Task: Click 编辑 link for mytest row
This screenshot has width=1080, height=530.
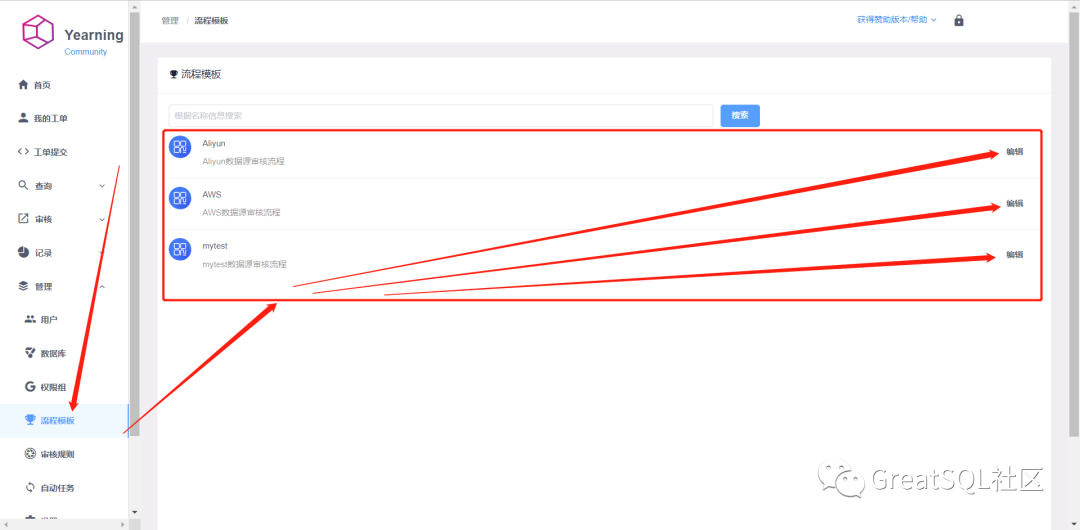Action: click(x=1014, y=255)
